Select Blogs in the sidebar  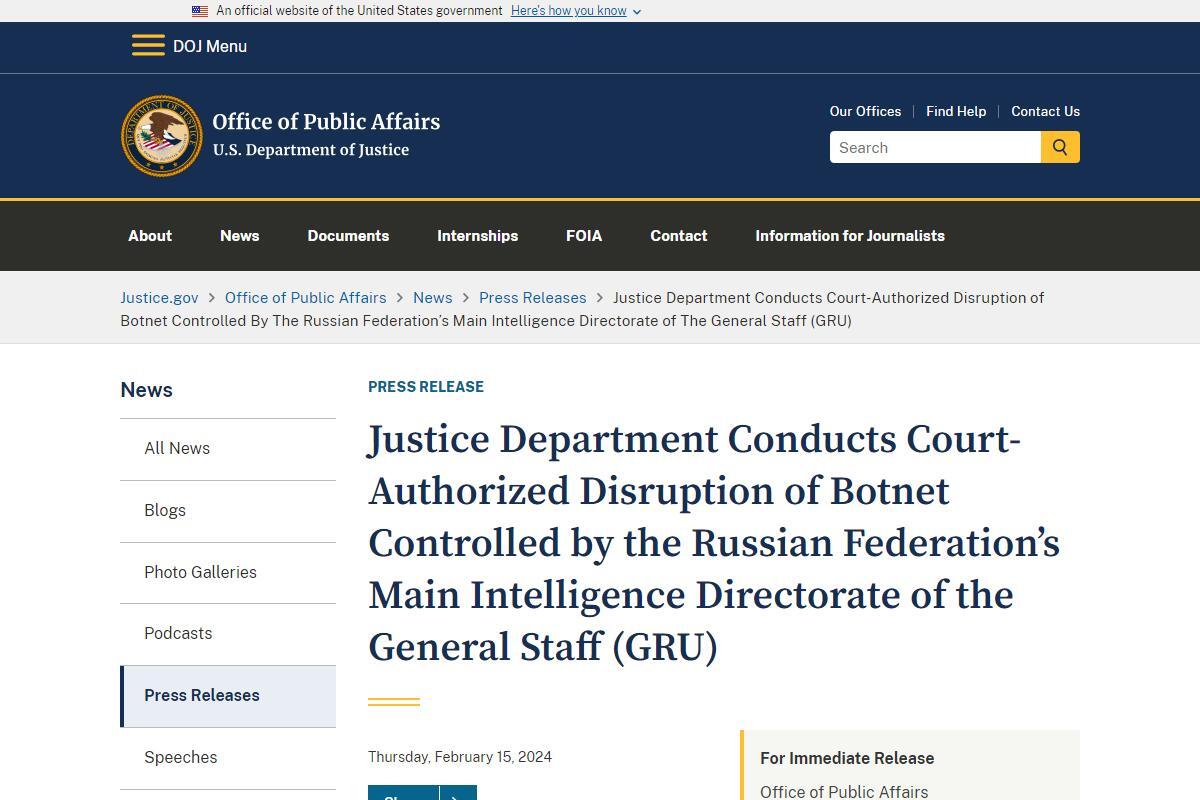point(228,511)
